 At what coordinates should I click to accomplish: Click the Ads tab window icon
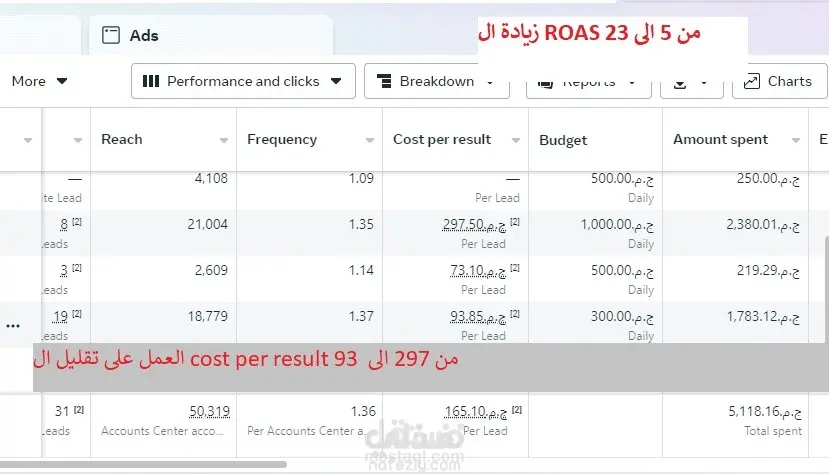[111, 35]
